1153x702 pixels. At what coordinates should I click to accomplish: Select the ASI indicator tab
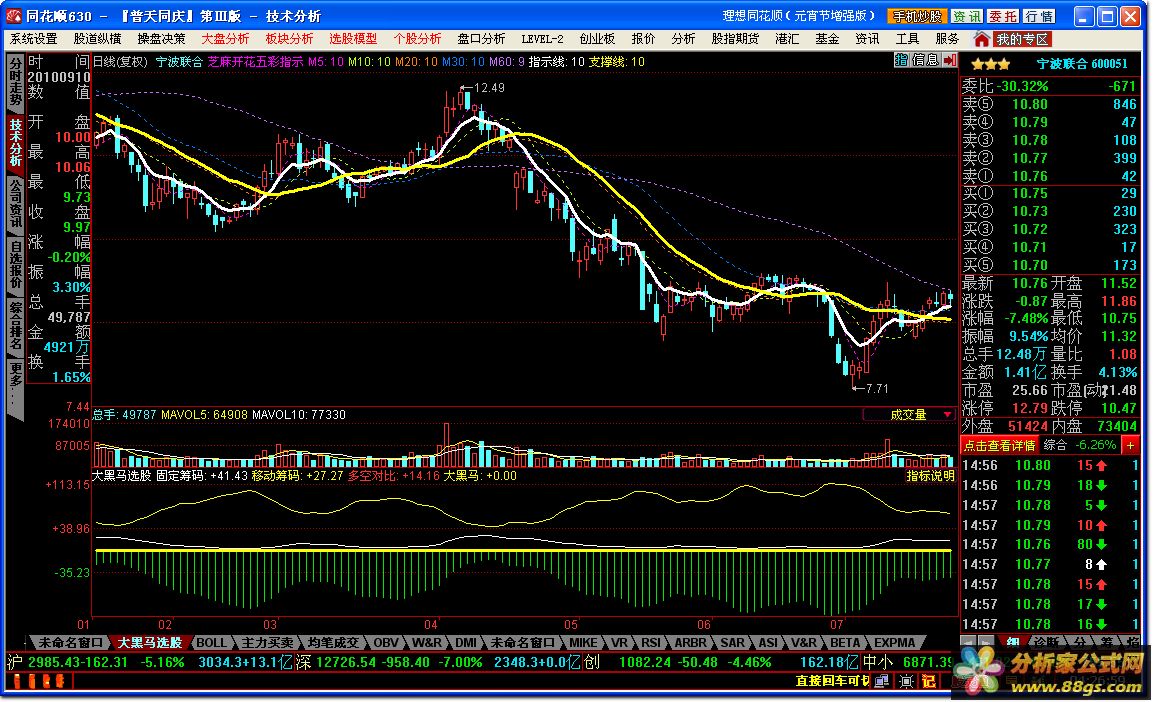tap(768, 642)
